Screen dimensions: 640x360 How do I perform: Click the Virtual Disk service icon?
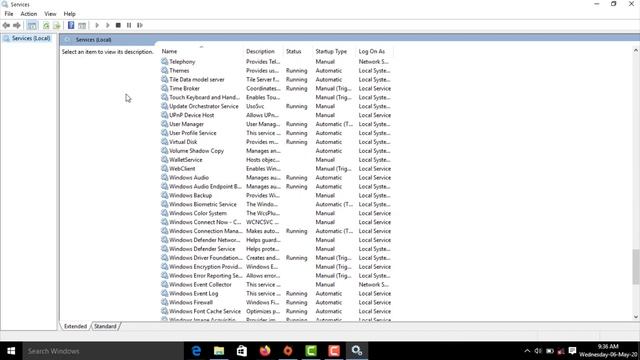point(164,142)
